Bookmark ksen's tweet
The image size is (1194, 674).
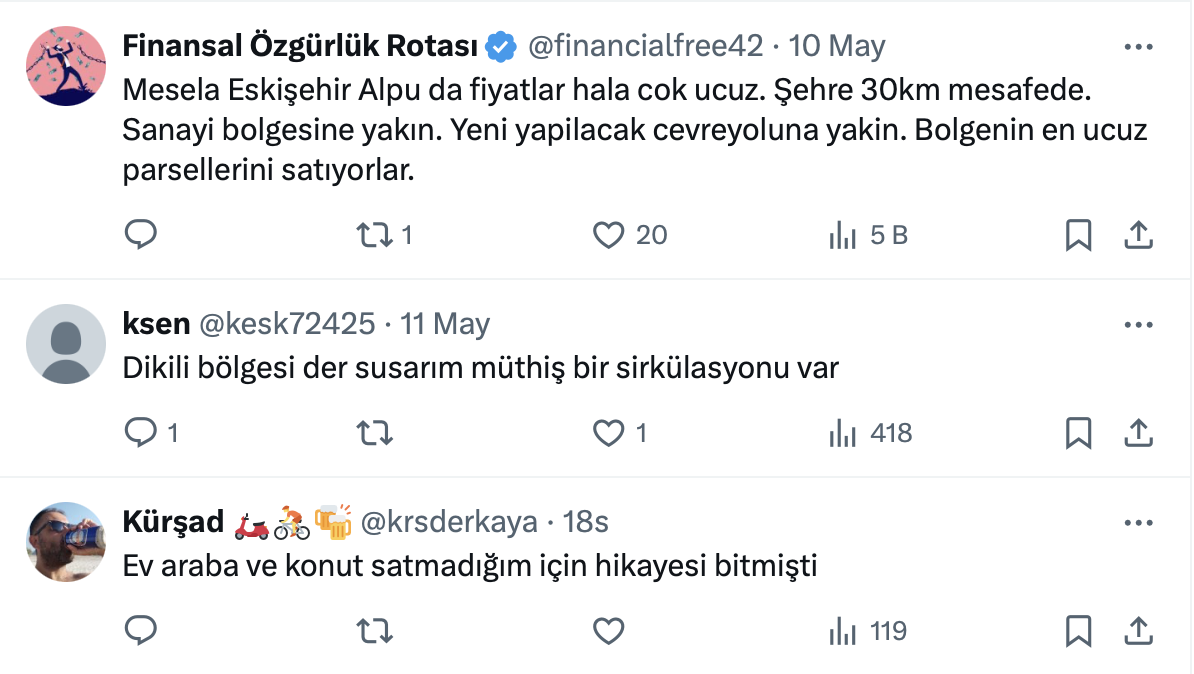pos(1078,433)
